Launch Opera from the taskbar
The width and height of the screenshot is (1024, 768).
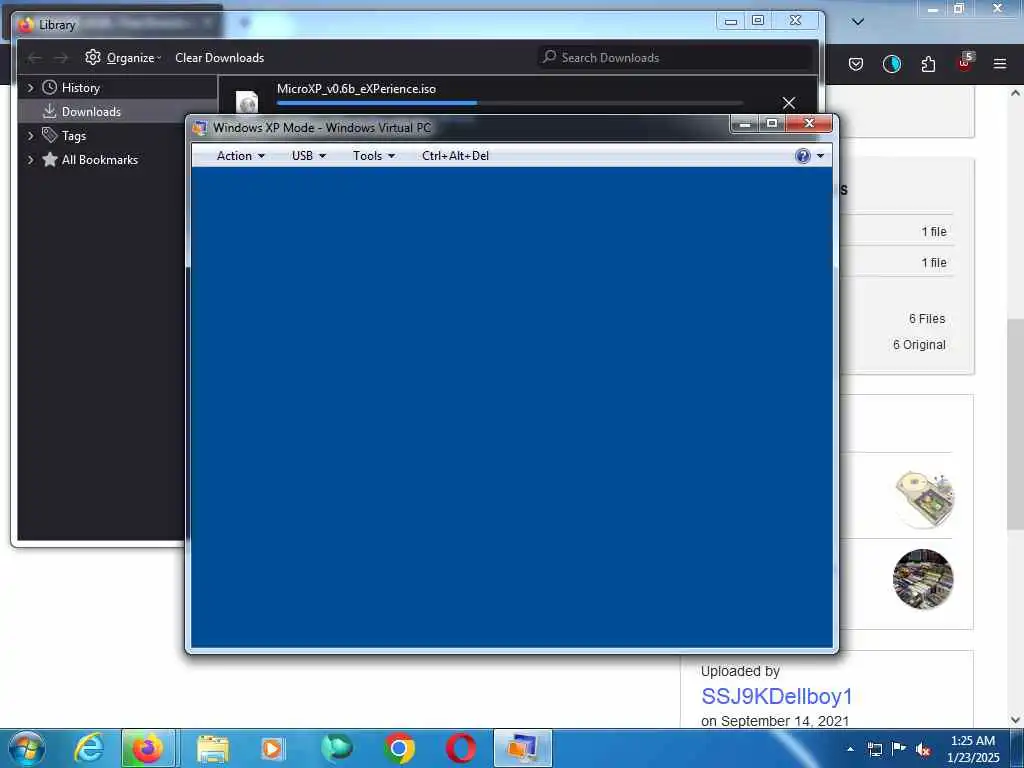460,748
